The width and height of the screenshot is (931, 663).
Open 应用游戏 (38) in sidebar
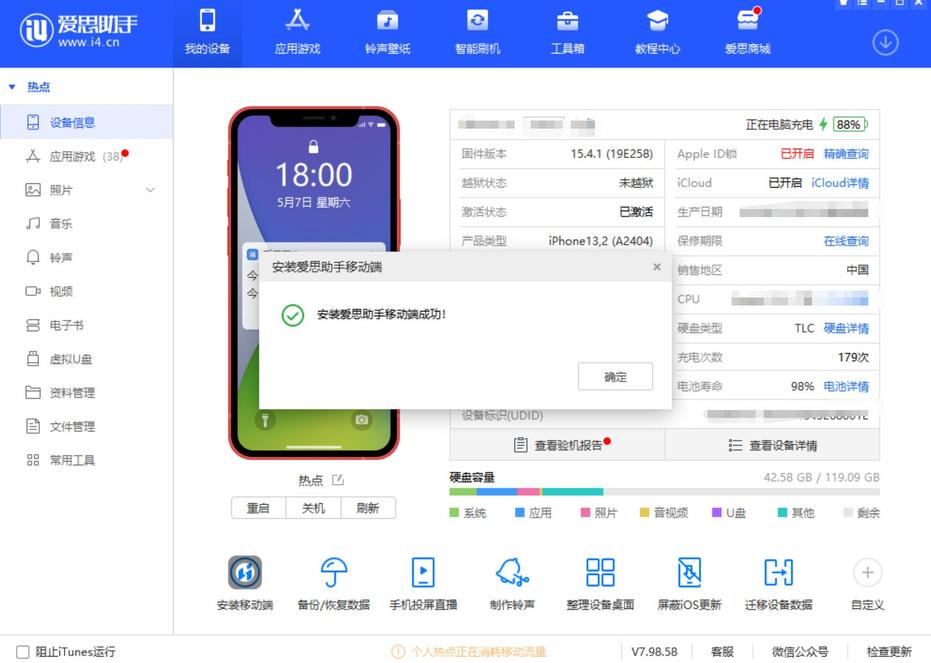pos(87,156)
